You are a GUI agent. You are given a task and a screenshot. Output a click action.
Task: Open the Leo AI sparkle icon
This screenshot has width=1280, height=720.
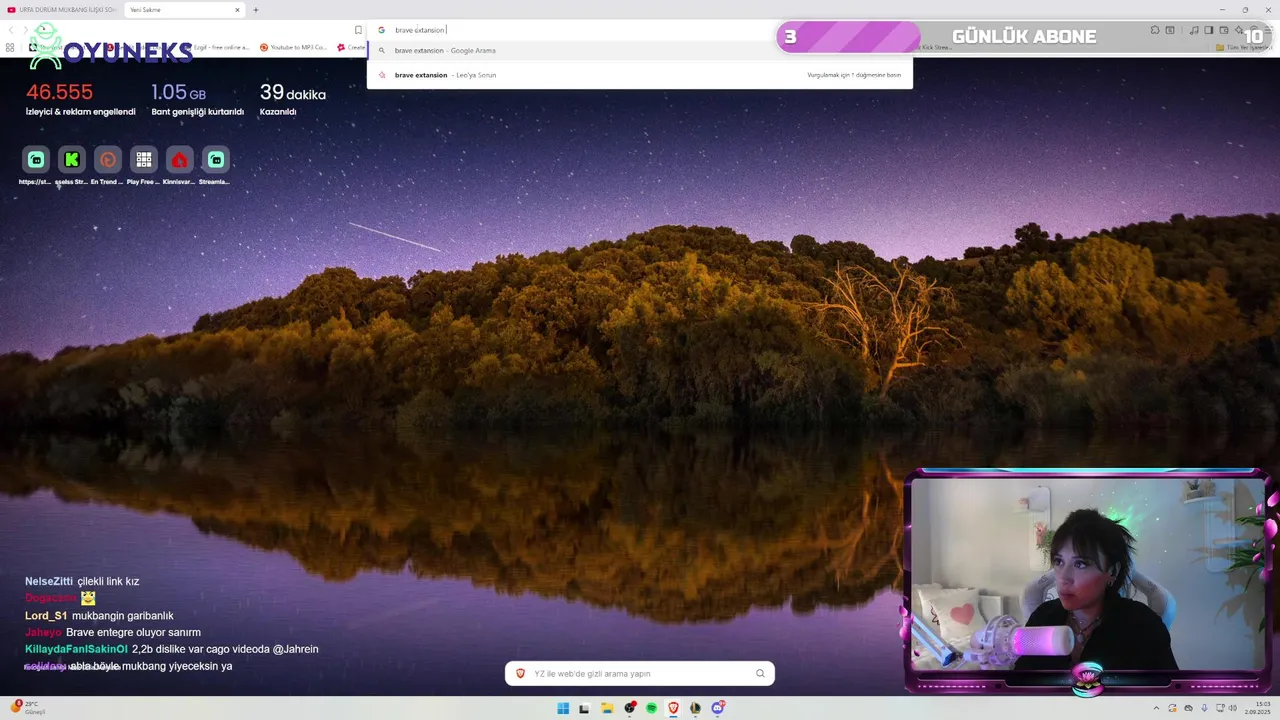(1239, 30)
